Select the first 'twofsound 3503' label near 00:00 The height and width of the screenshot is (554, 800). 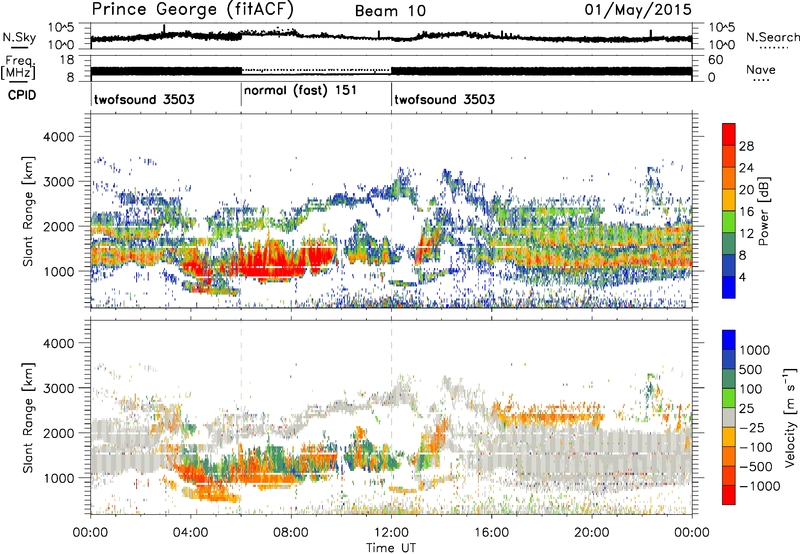[x=144, y=99]
